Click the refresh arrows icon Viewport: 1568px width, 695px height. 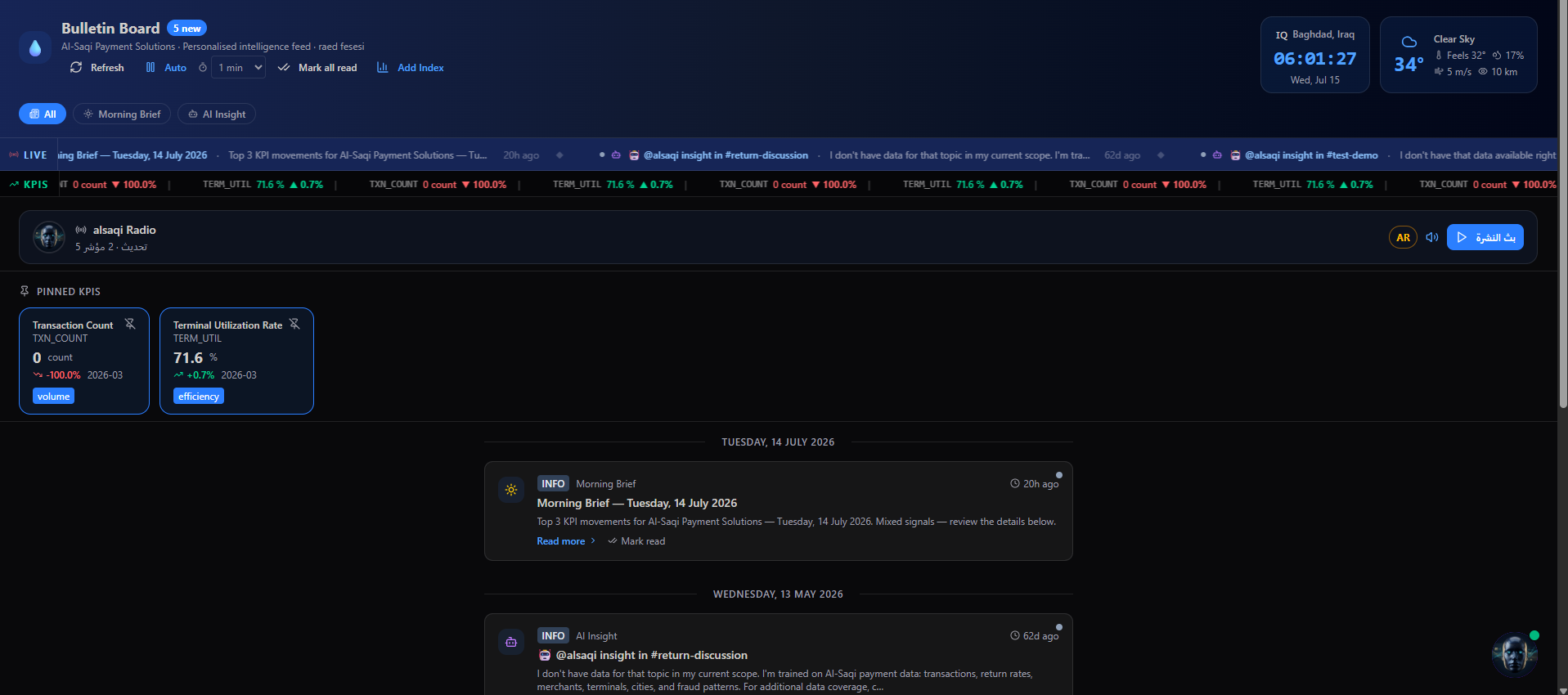76,67
